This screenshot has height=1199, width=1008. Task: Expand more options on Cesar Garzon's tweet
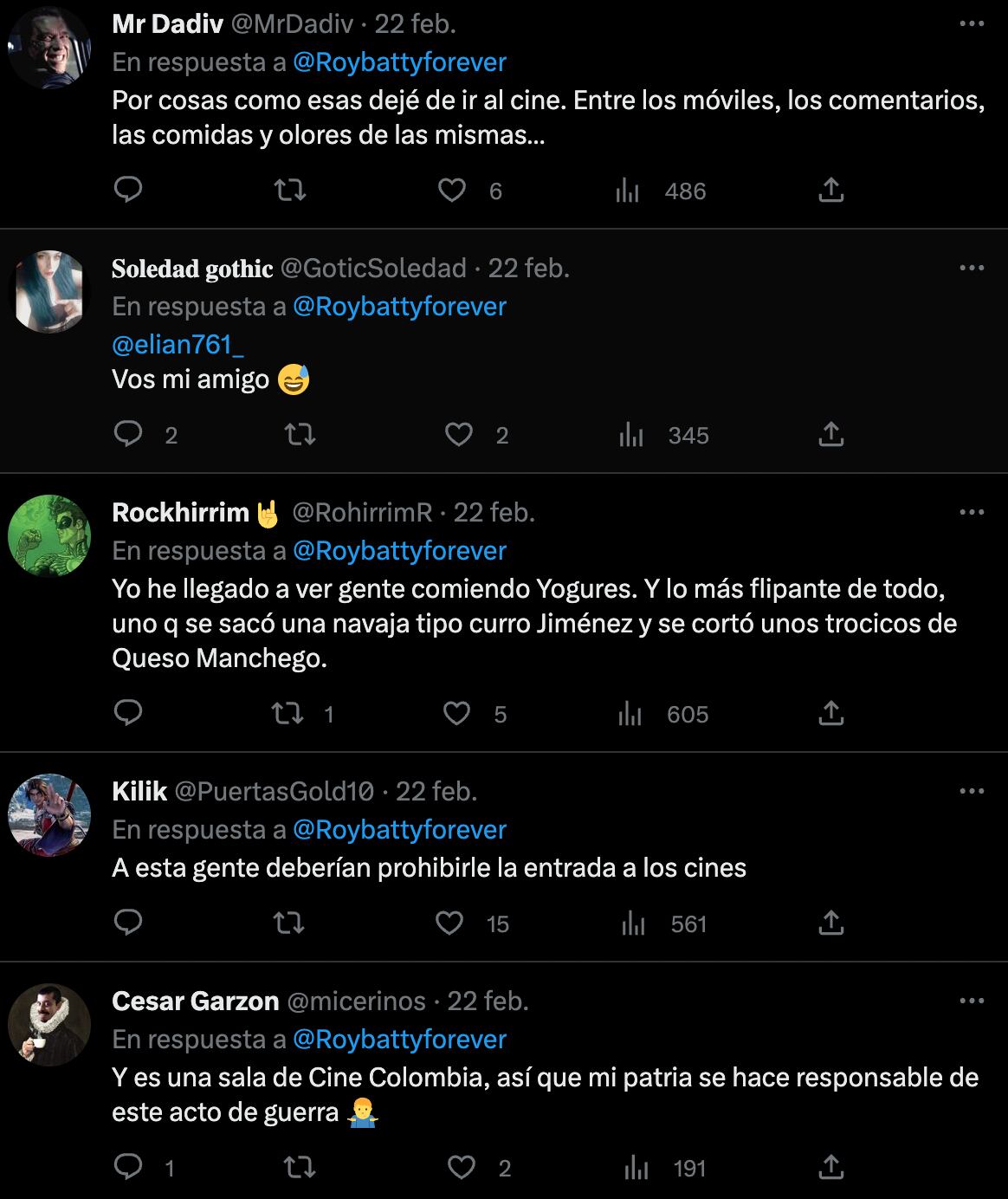(972, 1001)
